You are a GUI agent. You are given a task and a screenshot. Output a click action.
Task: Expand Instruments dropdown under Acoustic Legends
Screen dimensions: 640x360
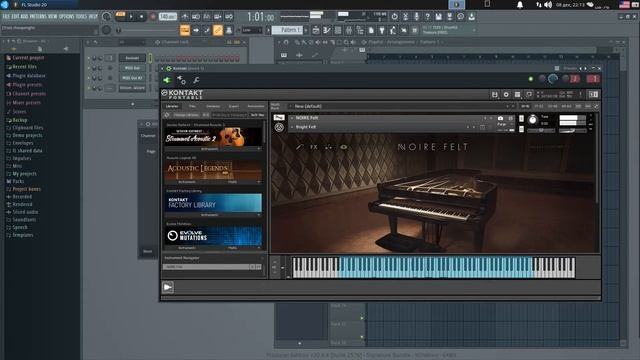(x=188, y=182)
